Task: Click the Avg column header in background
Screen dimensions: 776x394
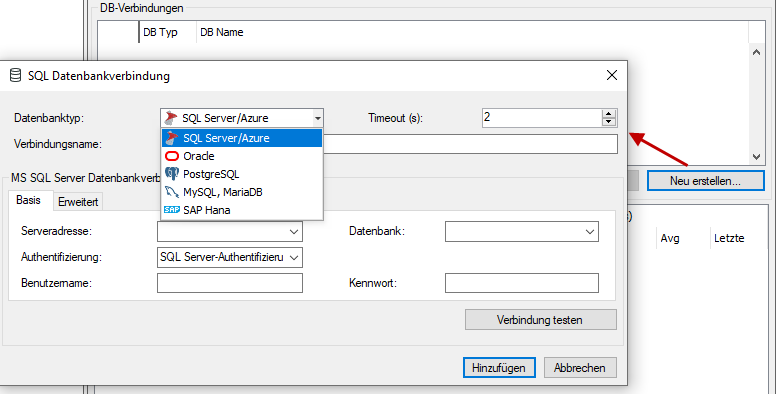Action: (670, 238)
